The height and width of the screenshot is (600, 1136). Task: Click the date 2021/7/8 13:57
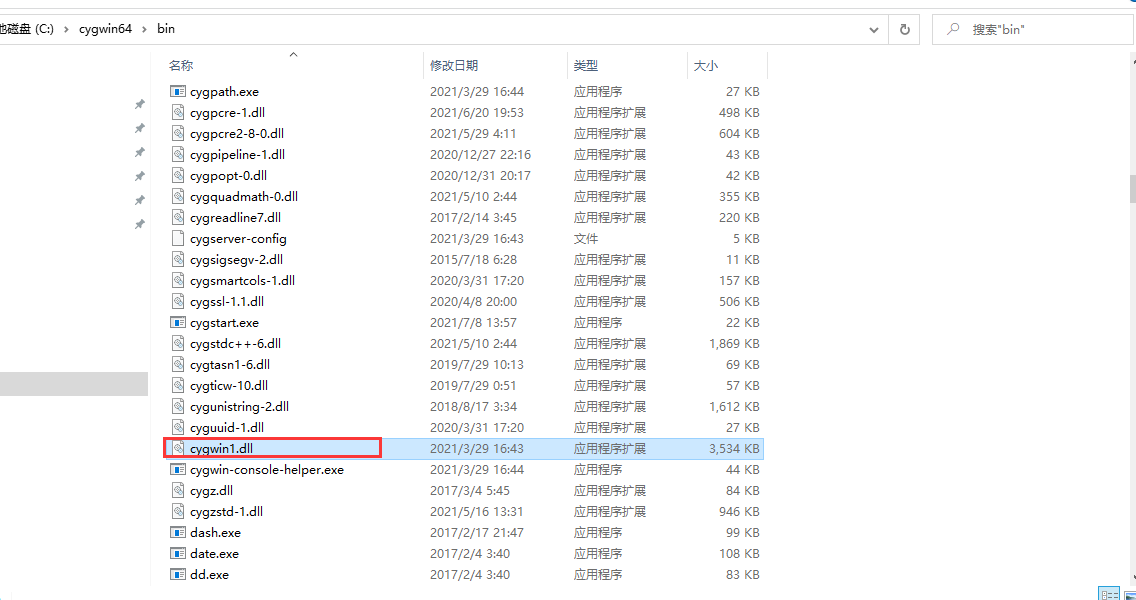coord(473,323)
